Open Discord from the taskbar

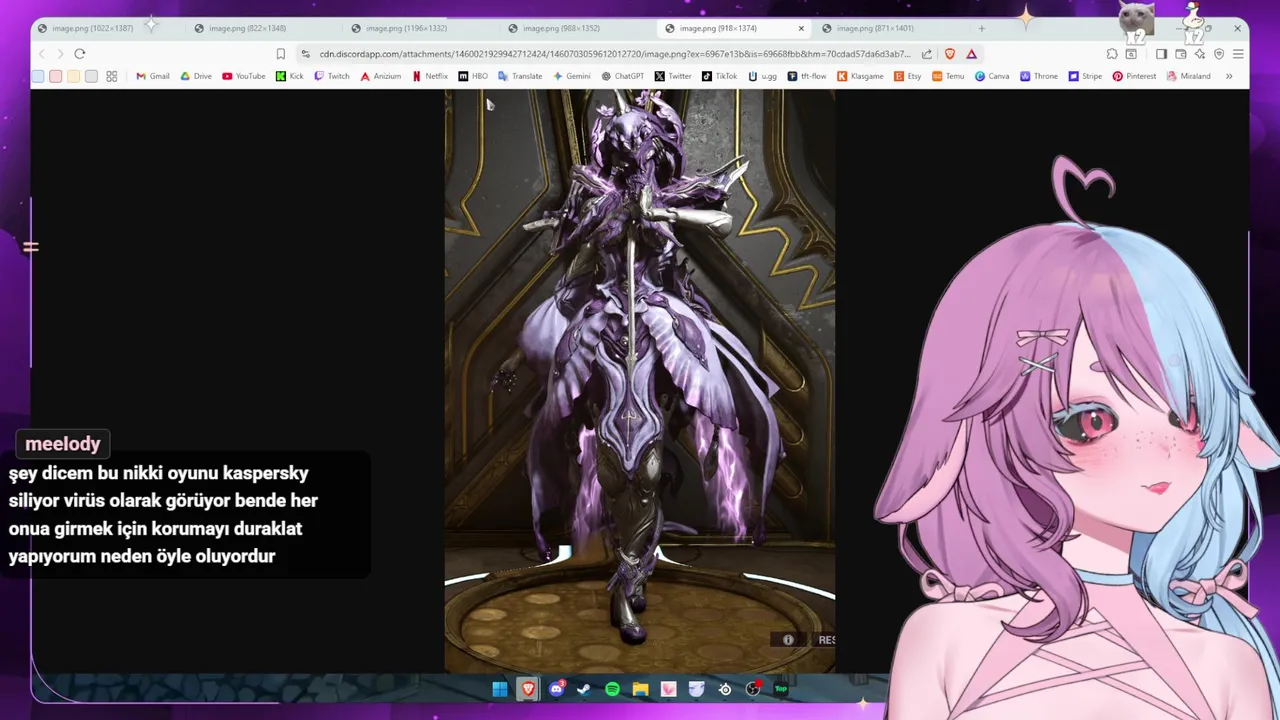[x=557, y=689]
